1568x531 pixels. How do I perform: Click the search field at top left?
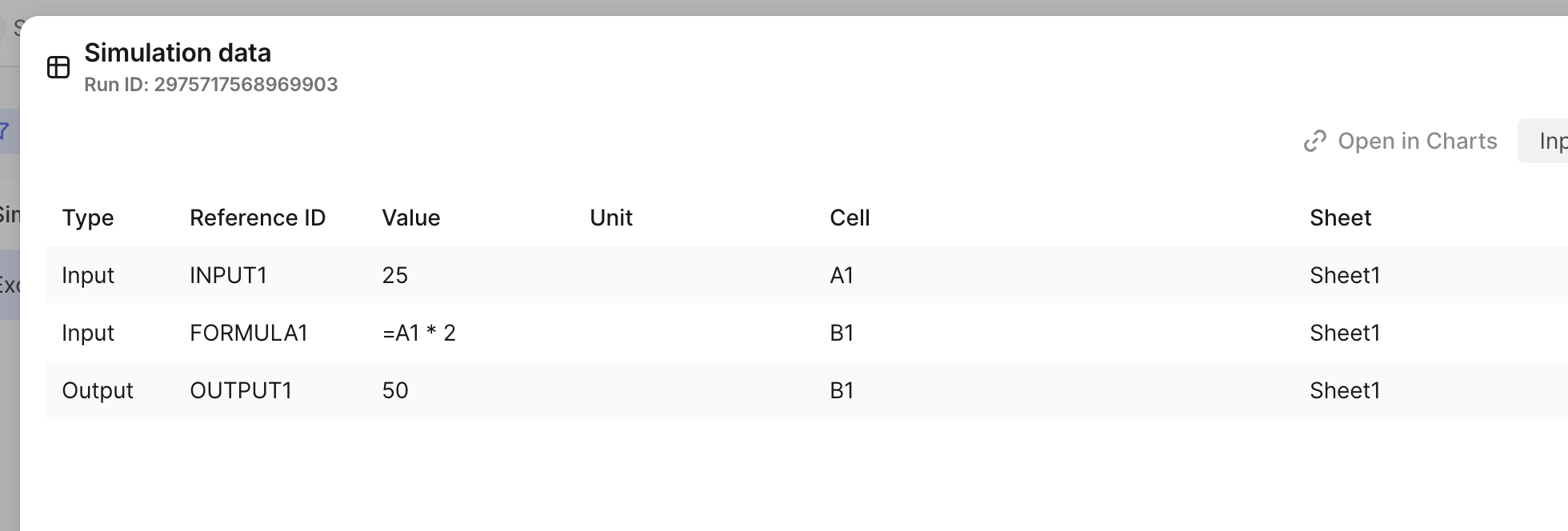click(14, 26)
